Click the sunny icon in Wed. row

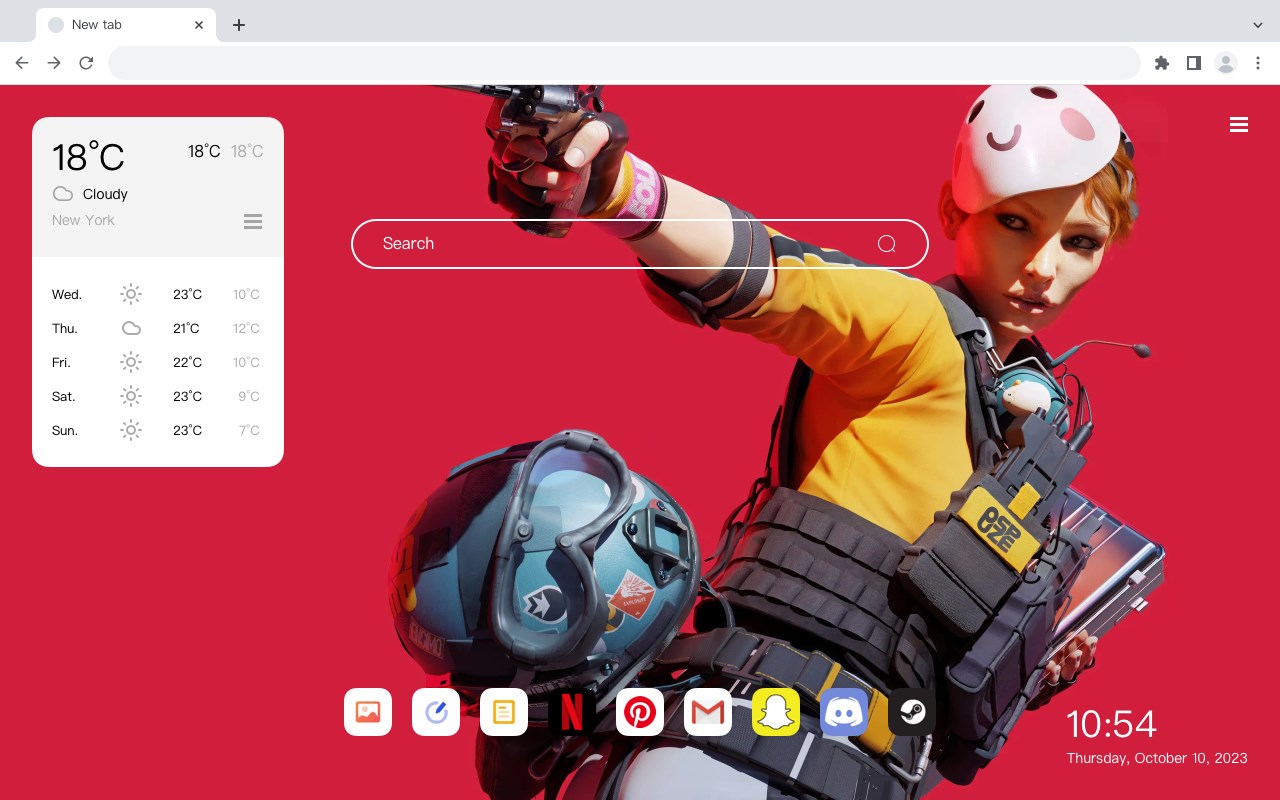(131, 294)
